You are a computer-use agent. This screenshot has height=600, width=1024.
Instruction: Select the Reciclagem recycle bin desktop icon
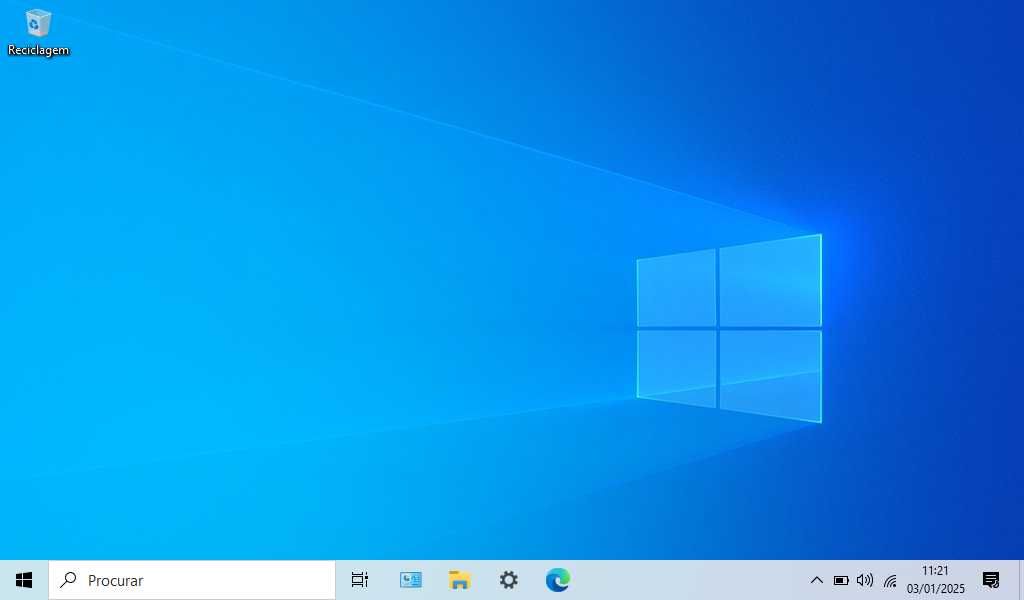(x=38, y=33)
